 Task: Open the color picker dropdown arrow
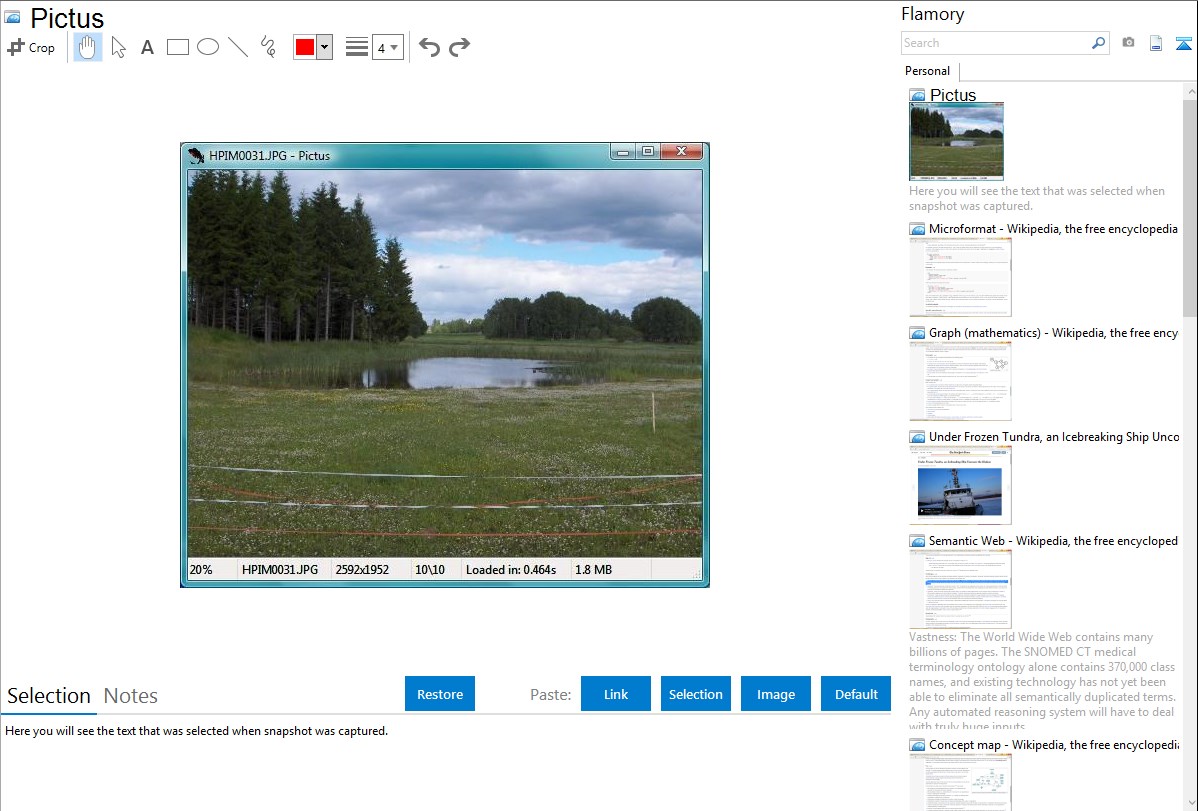[325, 47]
